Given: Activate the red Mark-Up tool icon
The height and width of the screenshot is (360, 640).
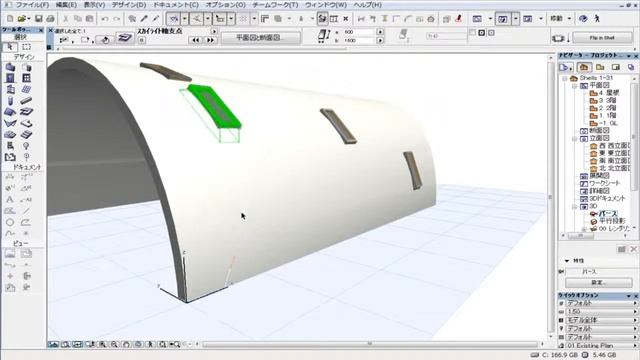Looking at the screenshot, I should click(458, 19).
